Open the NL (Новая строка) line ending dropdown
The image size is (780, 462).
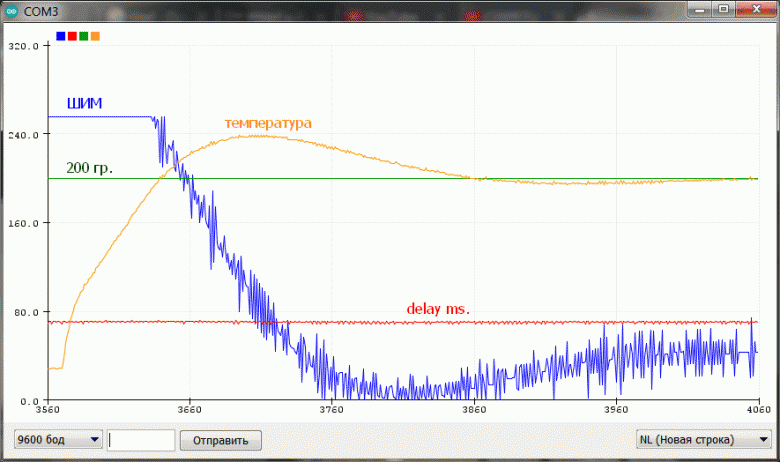705,440
